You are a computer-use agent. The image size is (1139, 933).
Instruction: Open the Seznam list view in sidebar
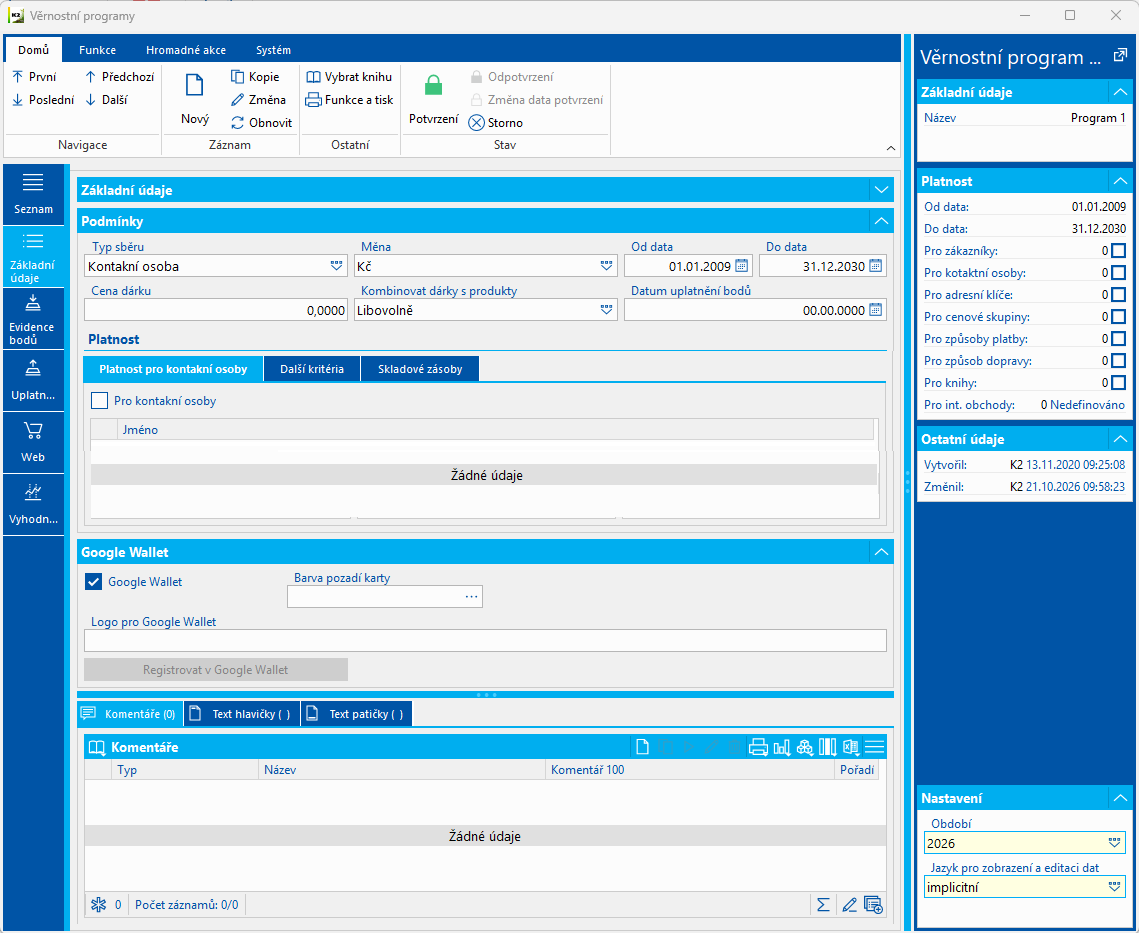pos(33,194)
